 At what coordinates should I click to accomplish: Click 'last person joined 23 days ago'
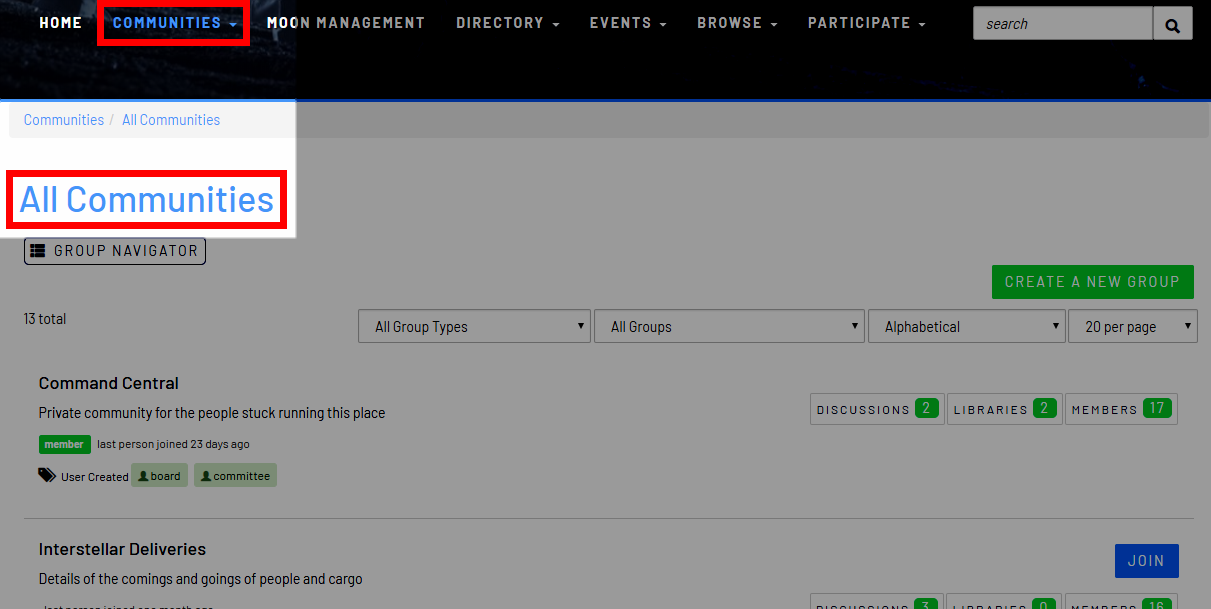click(173, 444)
